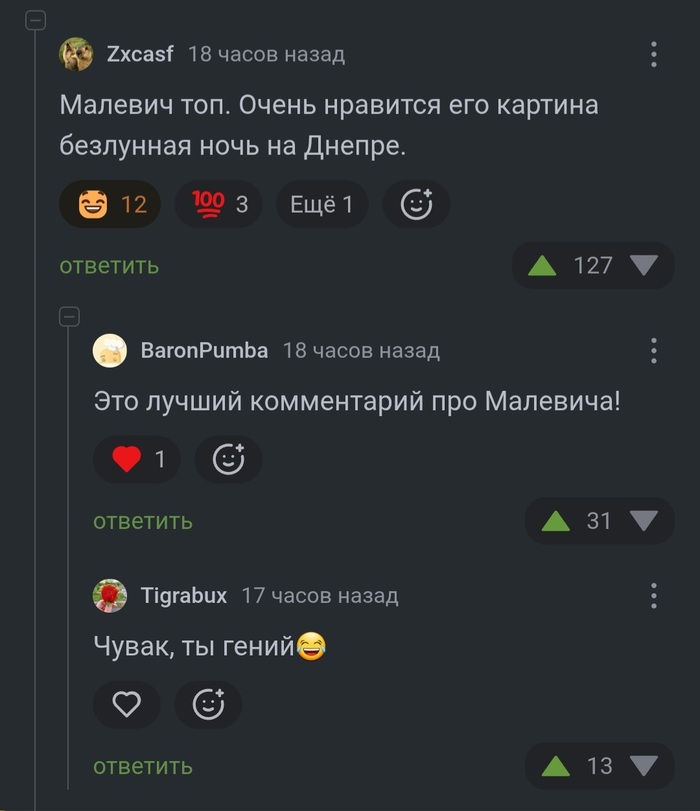Open BaronPumba's profile by clicking the username

(158, 350)
